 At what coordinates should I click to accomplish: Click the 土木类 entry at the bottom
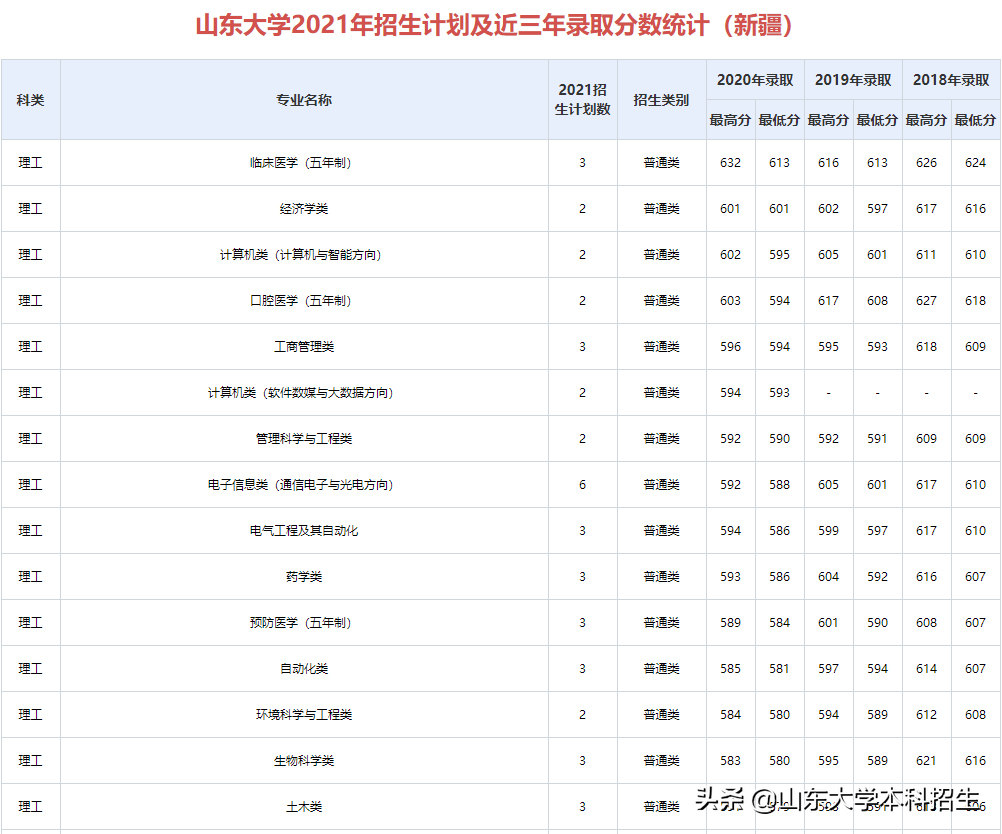click(x=302, y=806)
